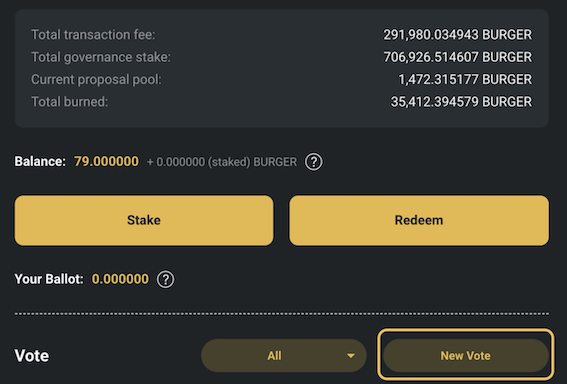The height and width of the screenshot is (384, 567).
Task: Click the question mark beside Your Ballot
Action: (166, 279)
